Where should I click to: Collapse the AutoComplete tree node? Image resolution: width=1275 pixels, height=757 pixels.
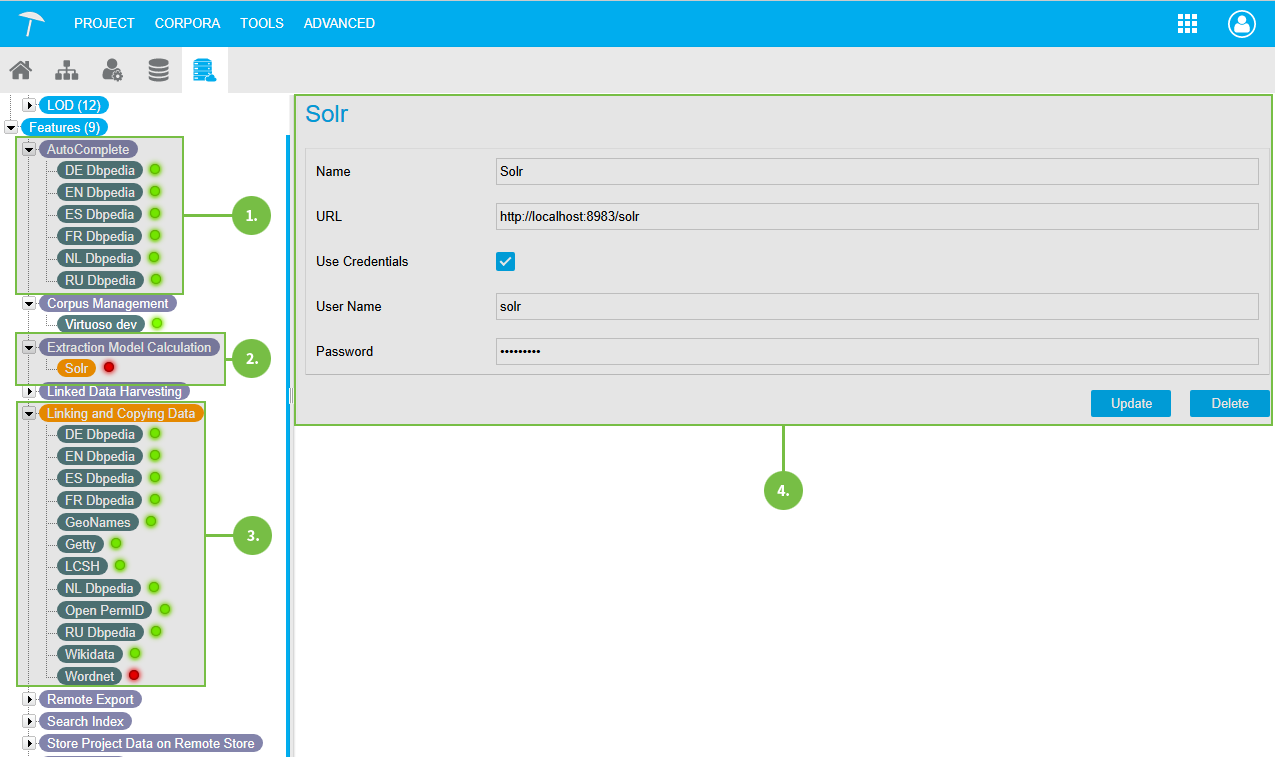coord(29,149)
